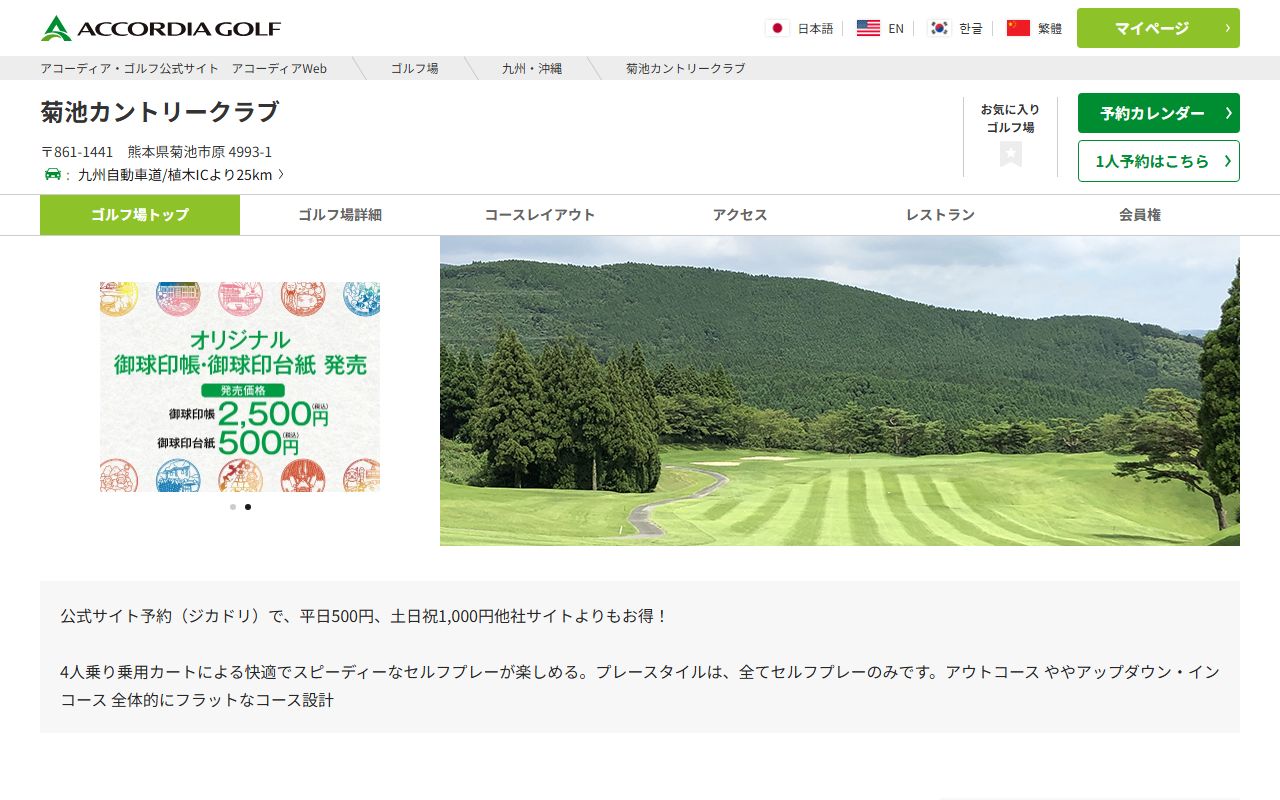Click the 菊池カントリークラブ page heading

click(x=160, y=111)
